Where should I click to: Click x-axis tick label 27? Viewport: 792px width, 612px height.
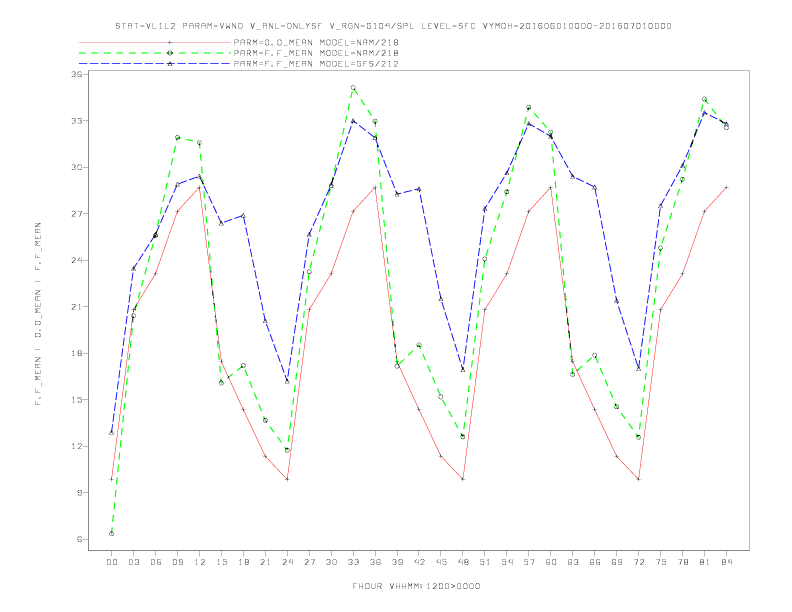tap(309, 562)
